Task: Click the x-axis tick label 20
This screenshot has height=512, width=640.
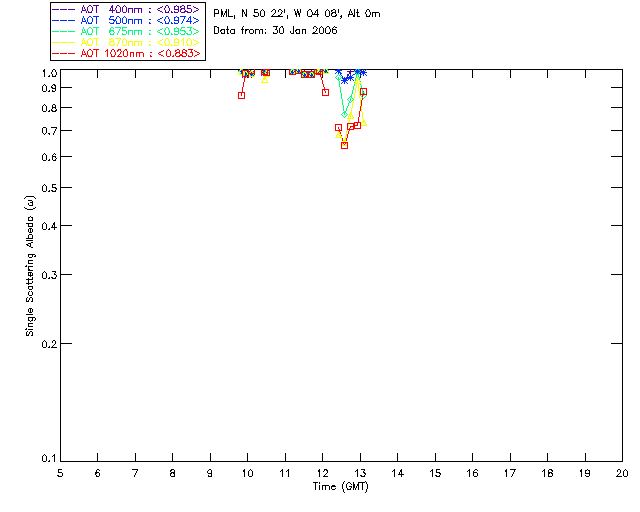Action: coord(622,473)
